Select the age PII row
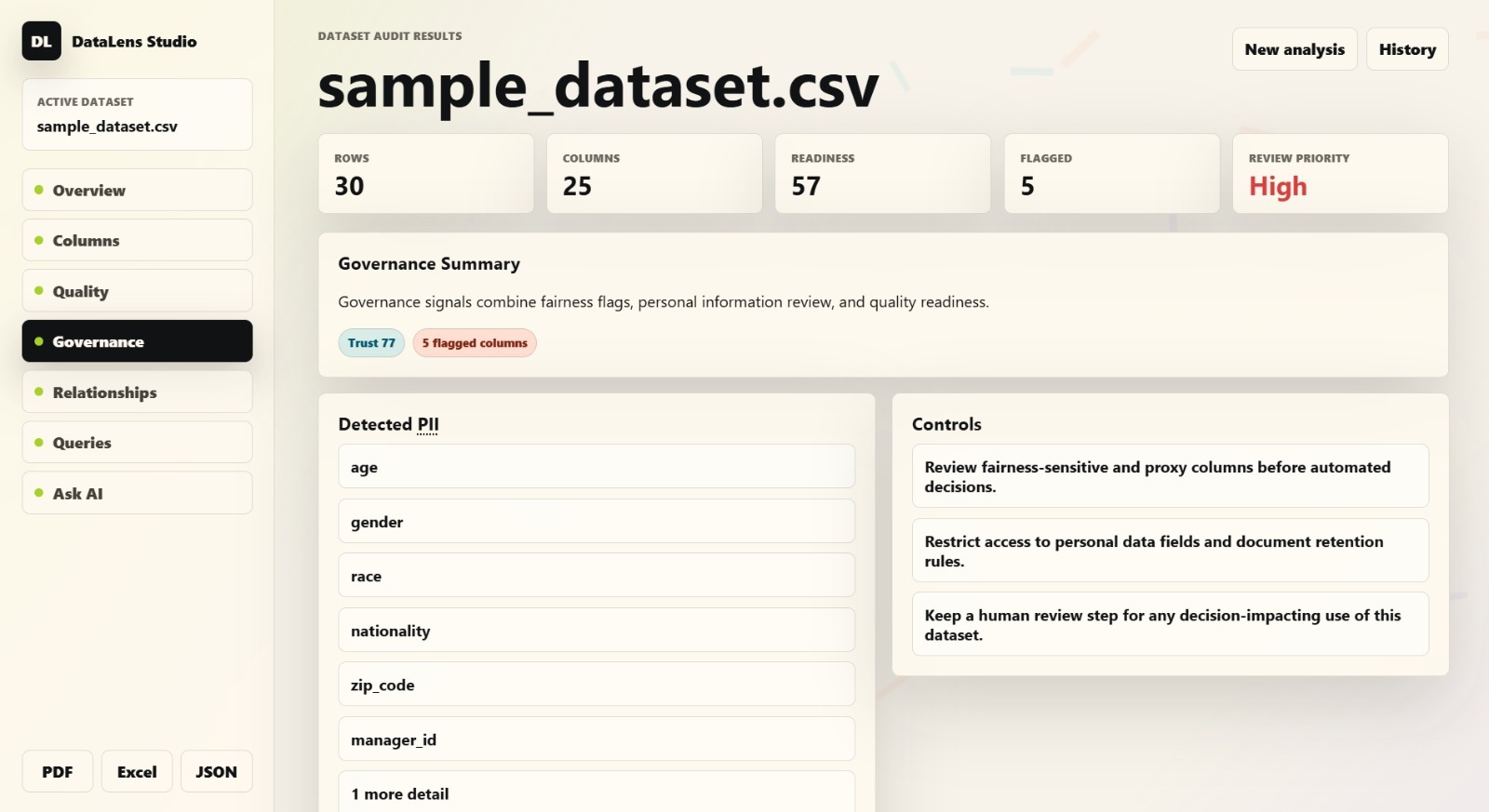The height and width of the screenshot is (812, 1489). click(x=597, y=466)
